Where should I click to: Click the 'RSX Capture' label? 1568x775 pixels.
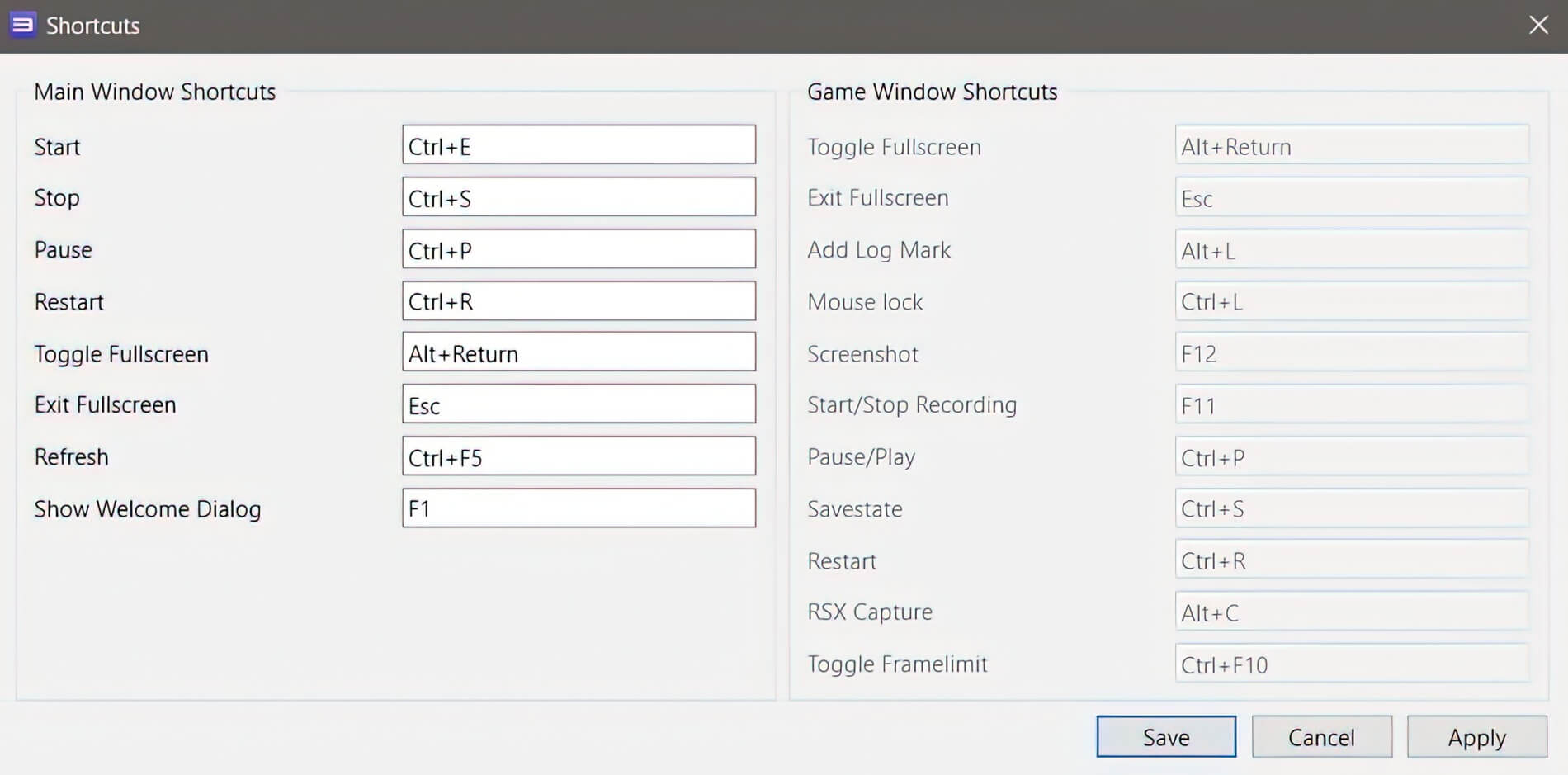coord(870,612)
